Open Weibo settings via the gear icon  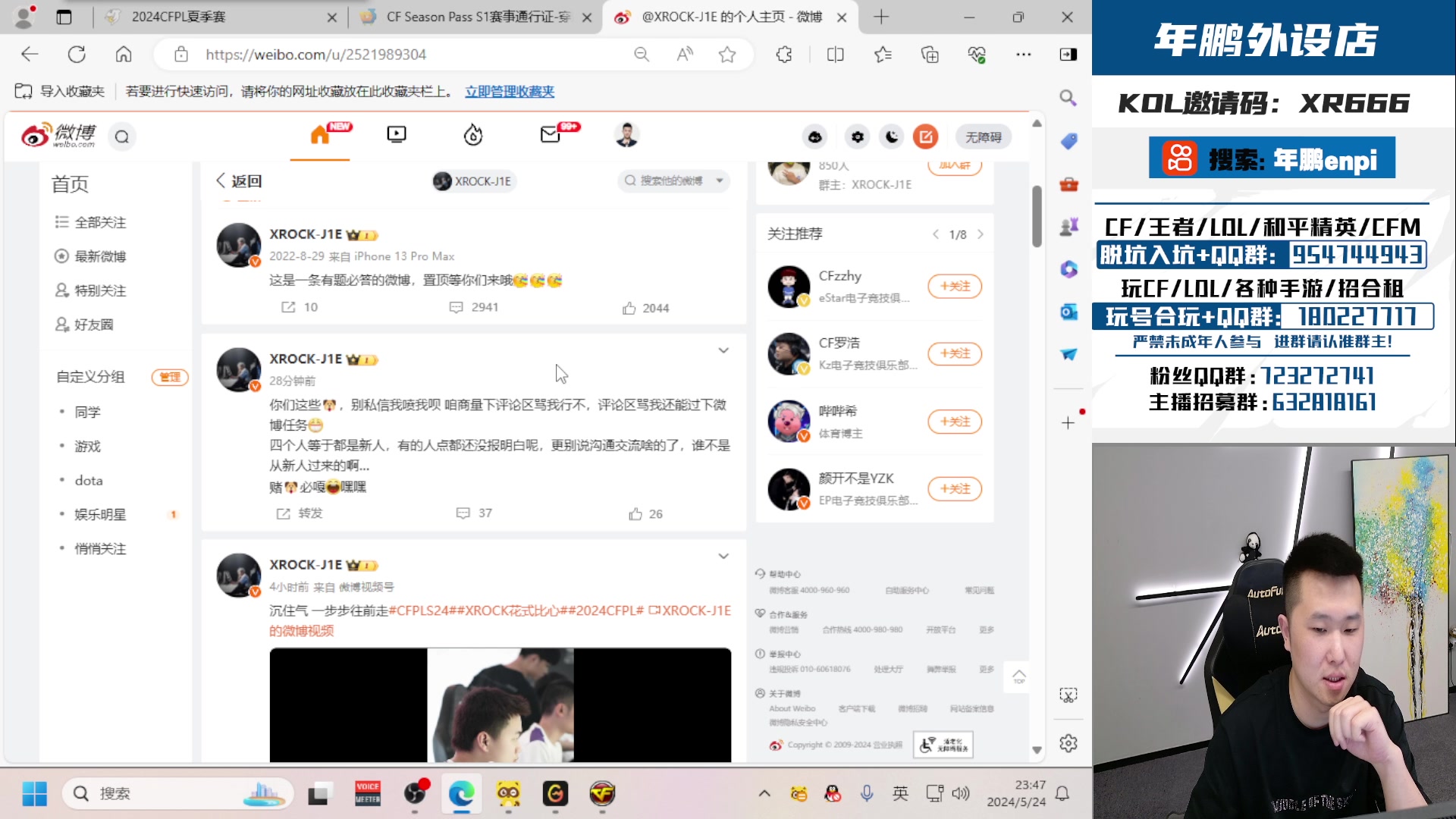[857, 136]
